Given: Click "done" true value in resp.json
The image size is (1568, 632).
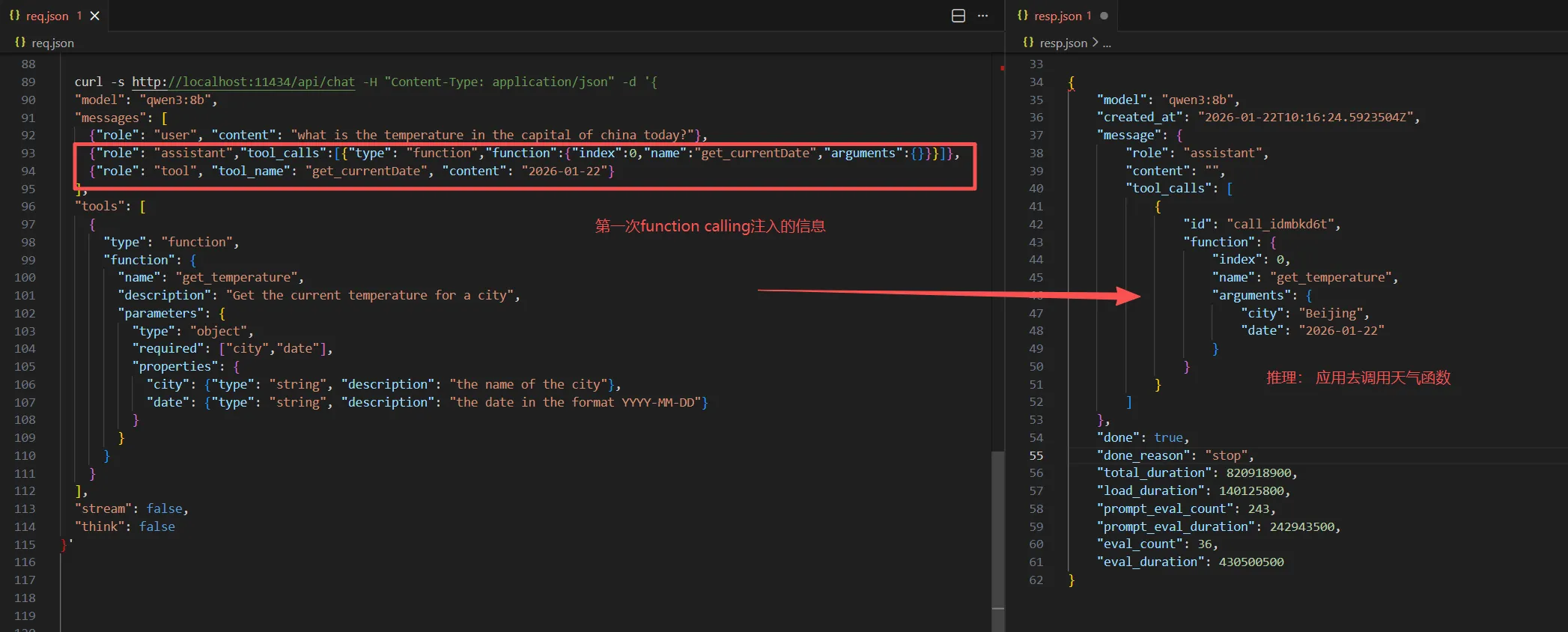Looking at the screenshot, I should (x=1168, y=437).
